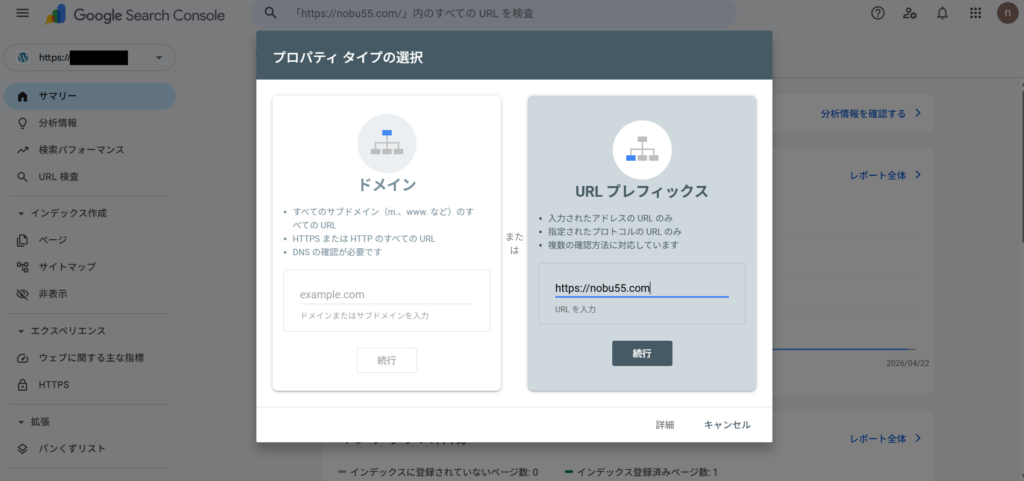1024x481 pixels.
Task: Click the help question mark icon
Action: pos(878,13)
